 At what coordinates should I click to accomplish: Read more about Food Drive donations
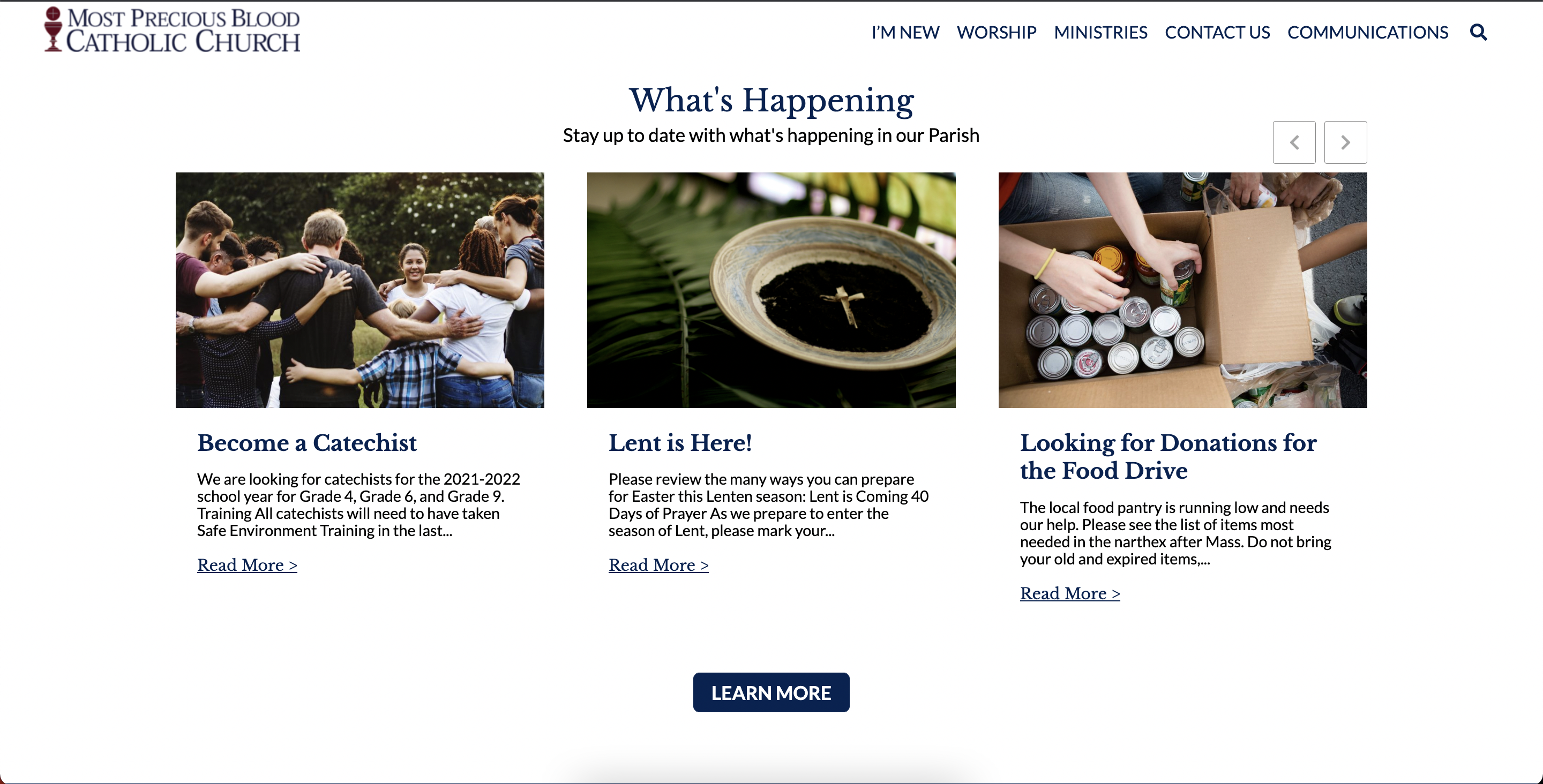[x=1070, y=593]
